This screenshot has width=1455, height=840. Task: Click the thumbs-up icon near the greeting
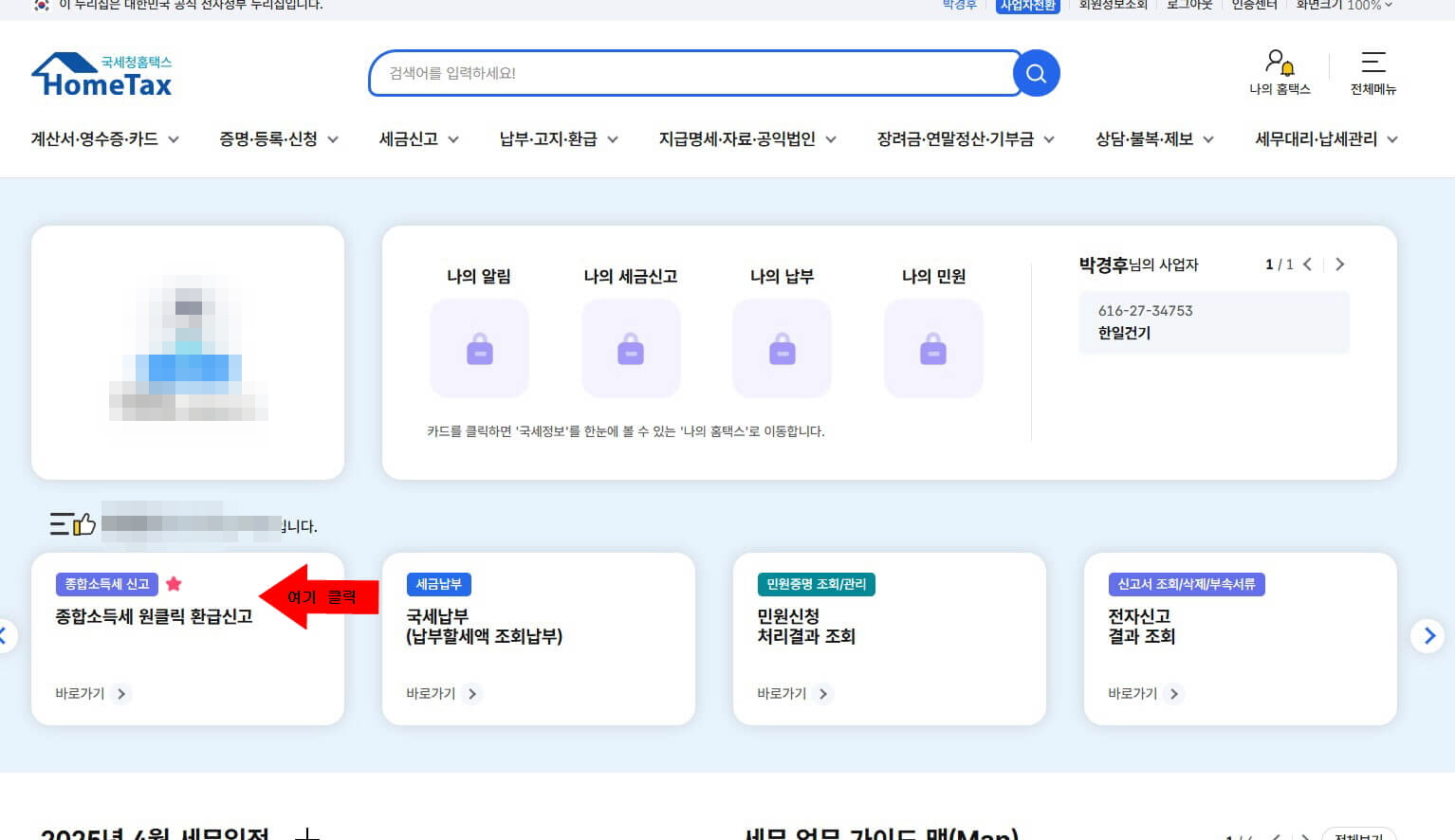pos(83,524)
